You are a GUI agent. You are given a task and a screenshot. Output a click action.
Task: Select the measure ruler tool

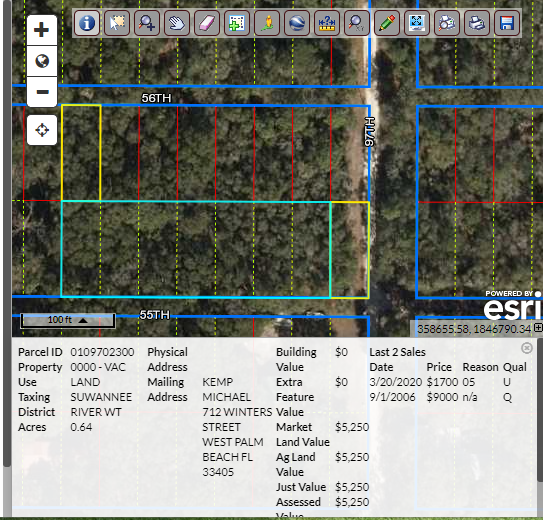(327, 23)
